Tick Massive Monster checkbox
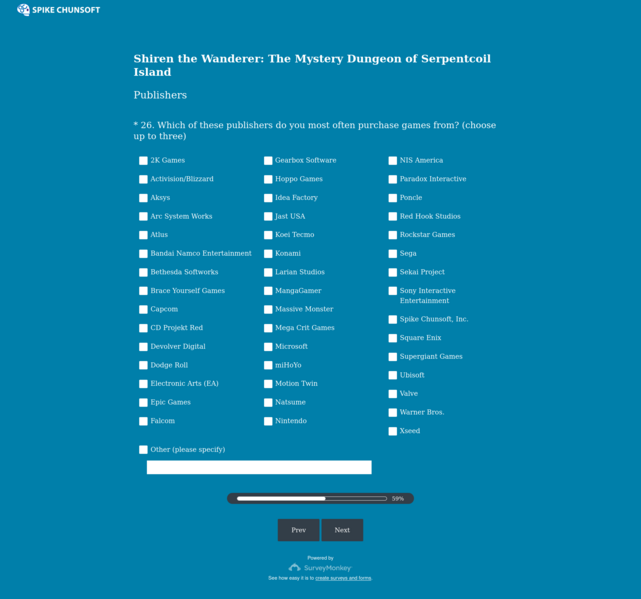 pyautogui.click(x=268, y=310)
